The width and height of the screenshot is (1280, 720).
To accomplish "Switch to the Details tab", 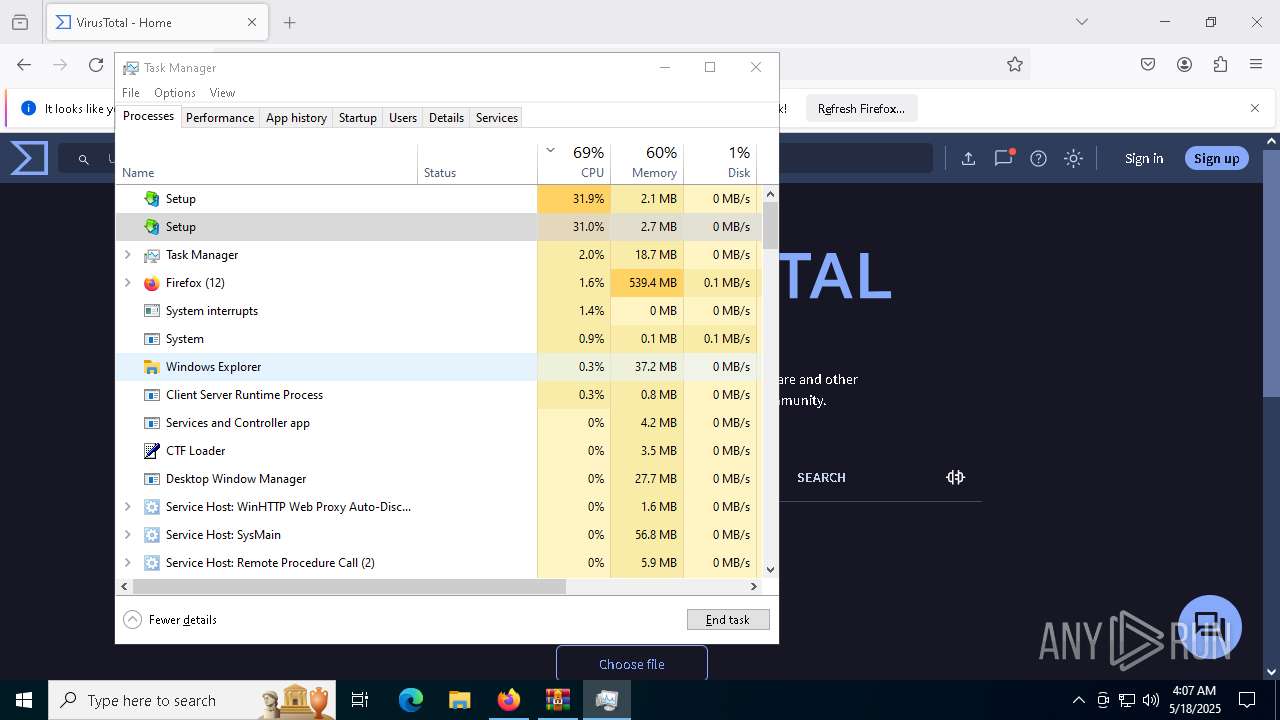I will [x=446, y=118].
